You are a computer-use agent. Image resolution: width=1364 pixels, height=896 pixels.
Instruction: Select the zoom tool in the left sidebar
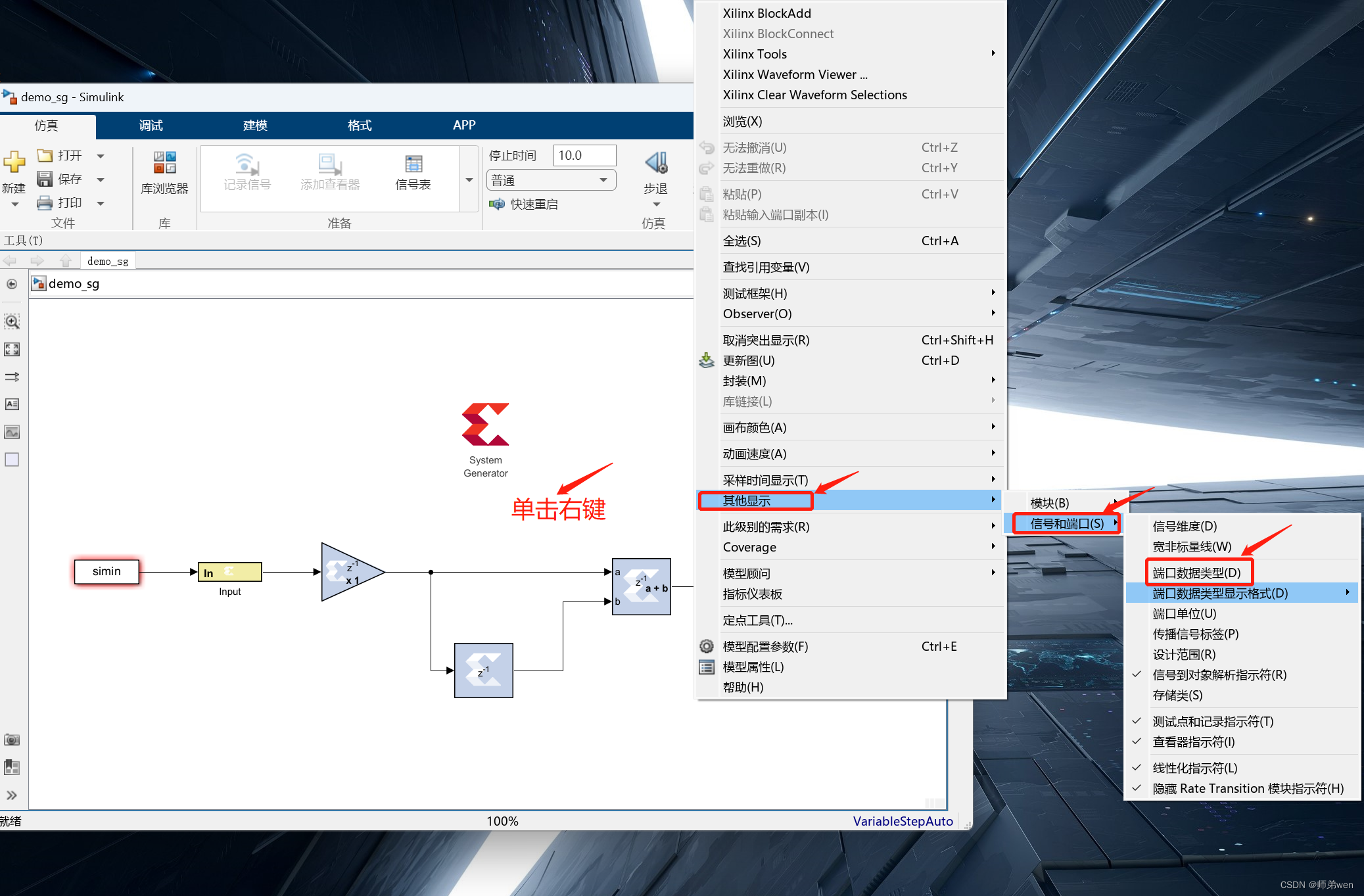pyautogui.click(x=12, y=321)
